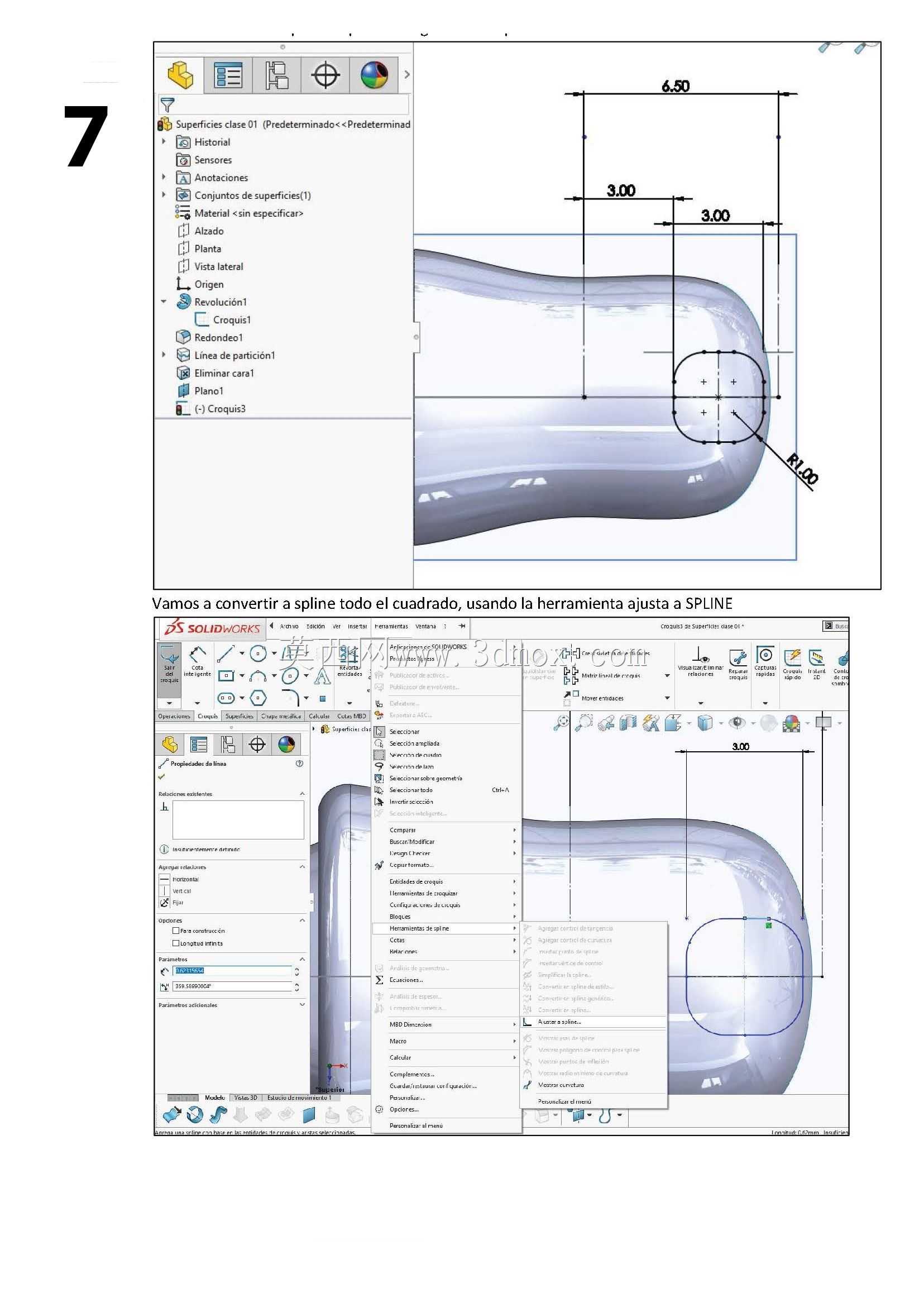This screenshot has width=924, height=1307.
Task: Open the Insertar menu
Action: coord(357,626)
